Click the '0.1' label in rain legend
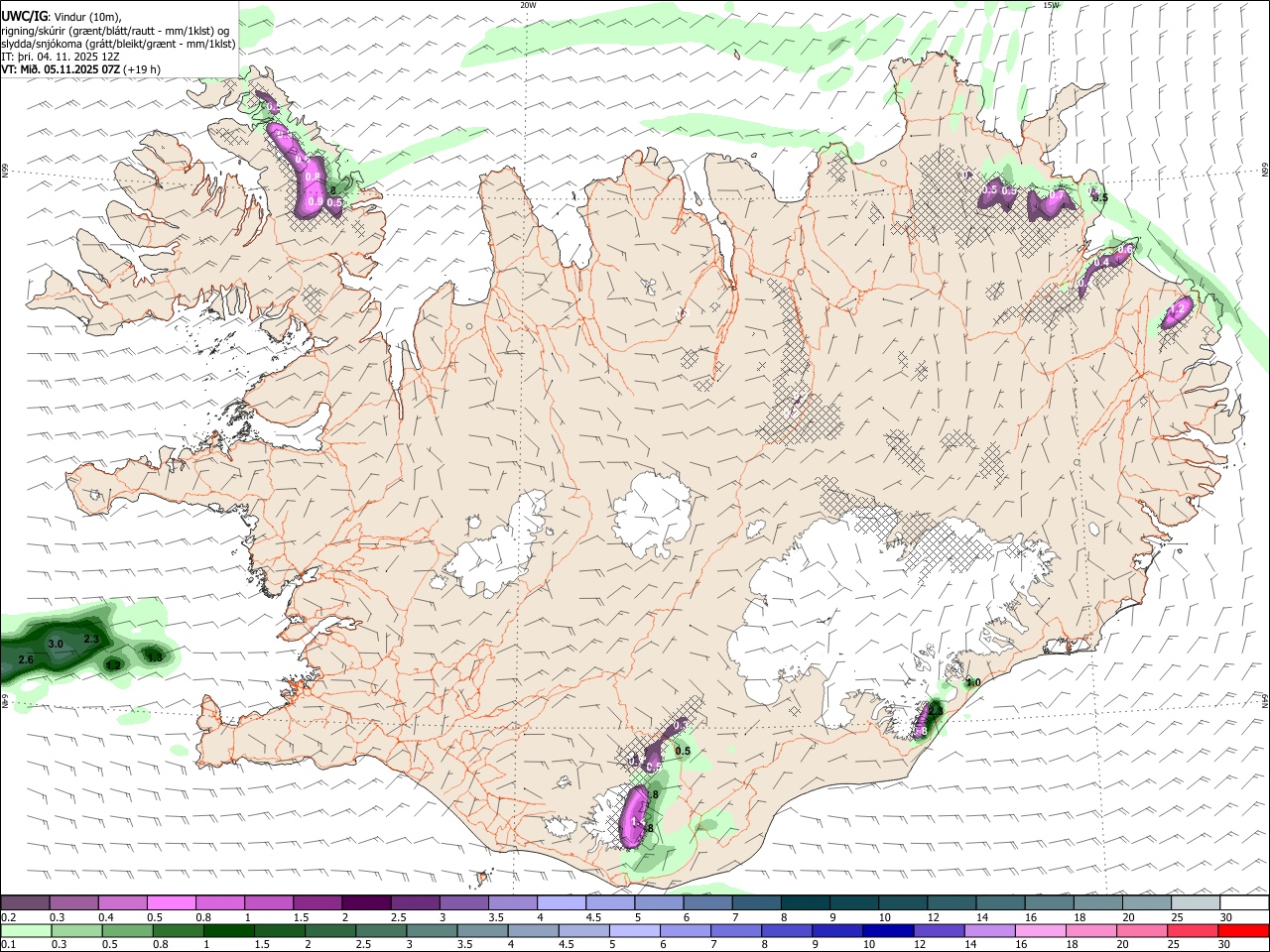The width and height of the screenshot is (1270, 952). click(9, 945)
